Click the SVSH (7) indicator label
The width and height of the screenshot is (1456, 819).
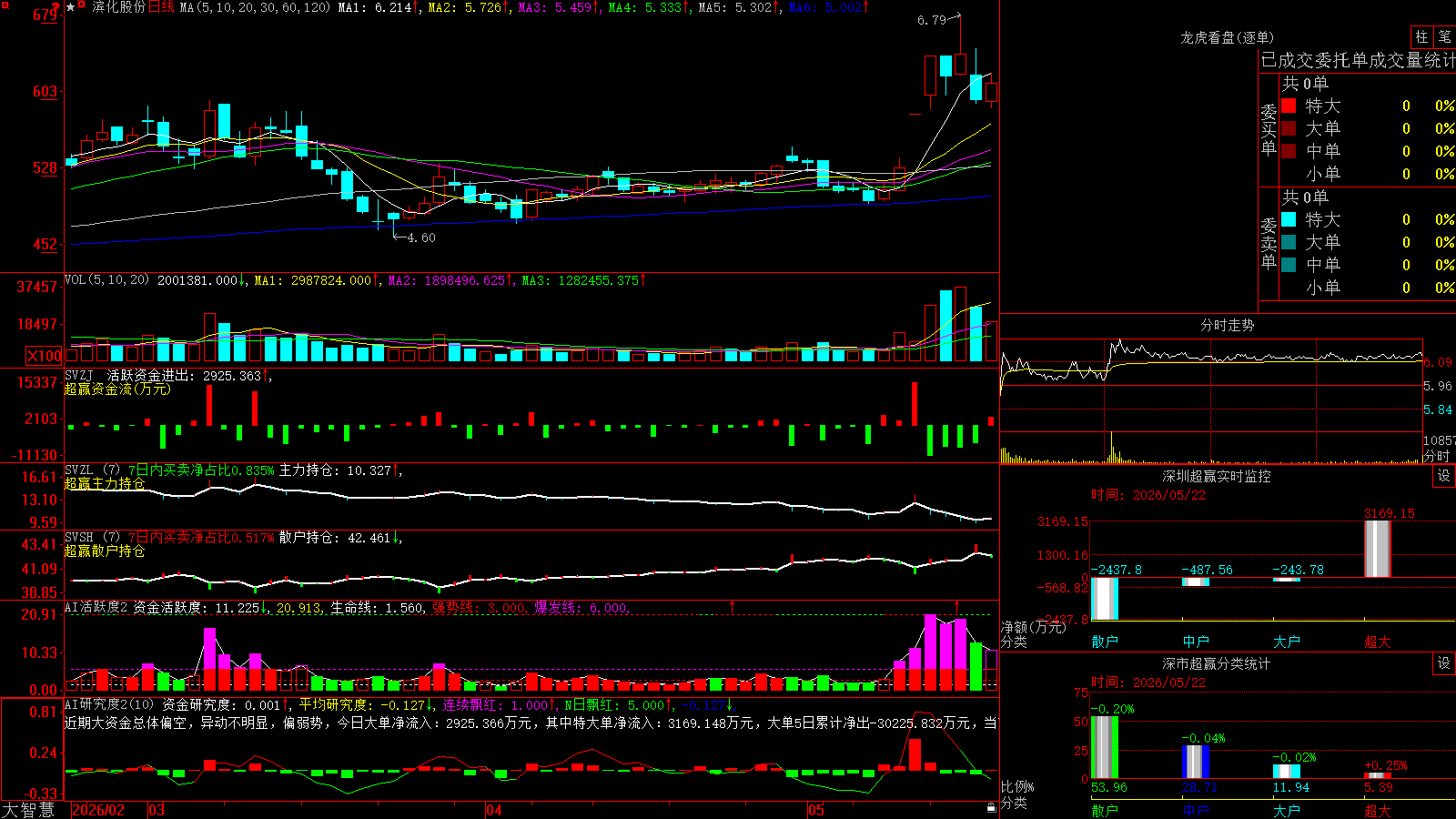click(x=92, y=538)
